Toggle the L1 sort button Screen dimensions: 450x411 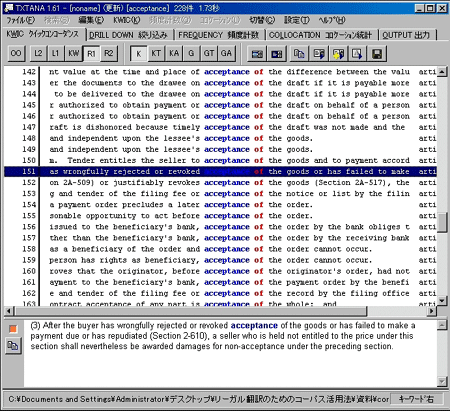pos(55,53)
